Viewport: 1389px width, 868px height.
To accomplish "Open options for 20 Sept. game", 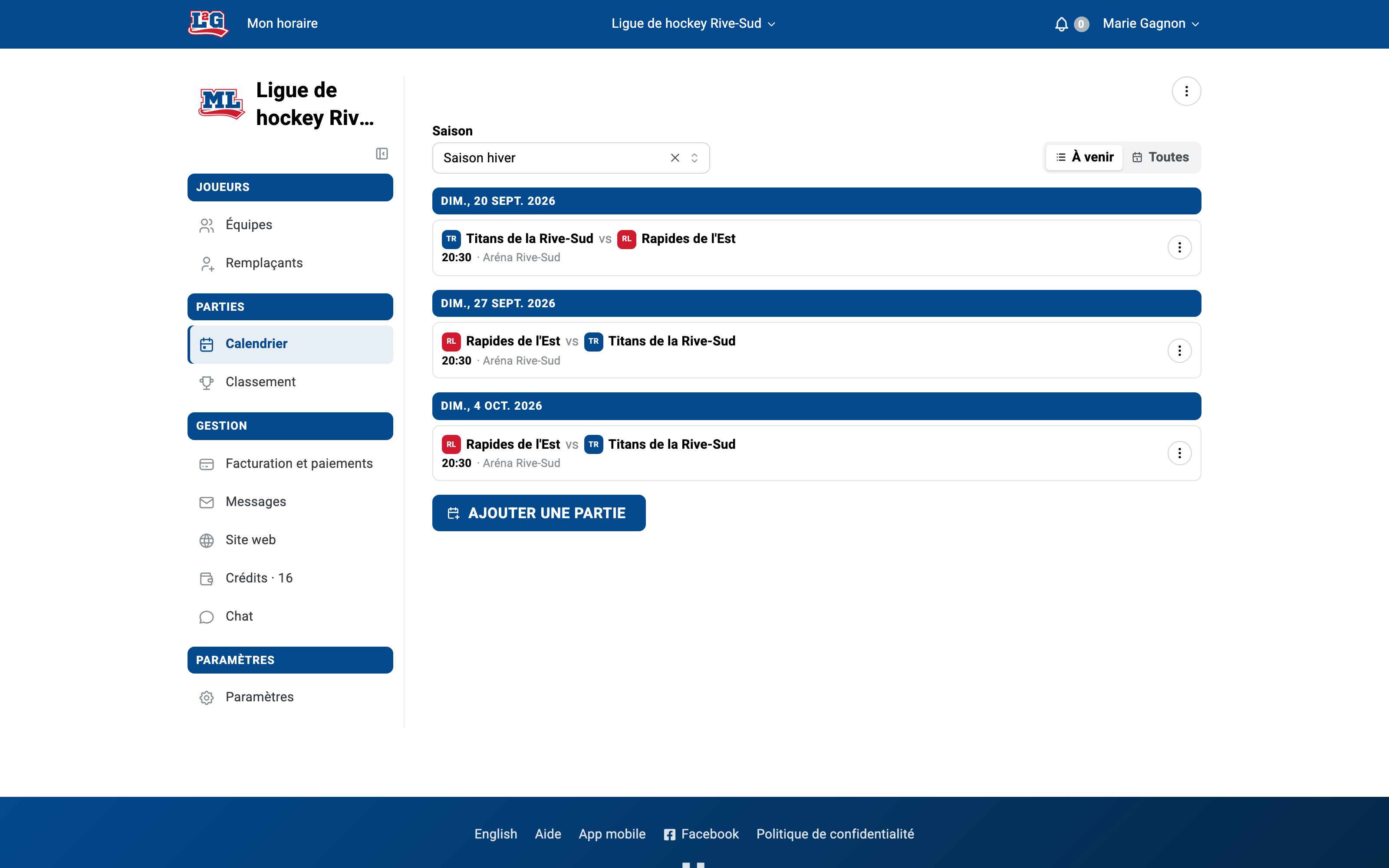I will tap(1179, 247).
